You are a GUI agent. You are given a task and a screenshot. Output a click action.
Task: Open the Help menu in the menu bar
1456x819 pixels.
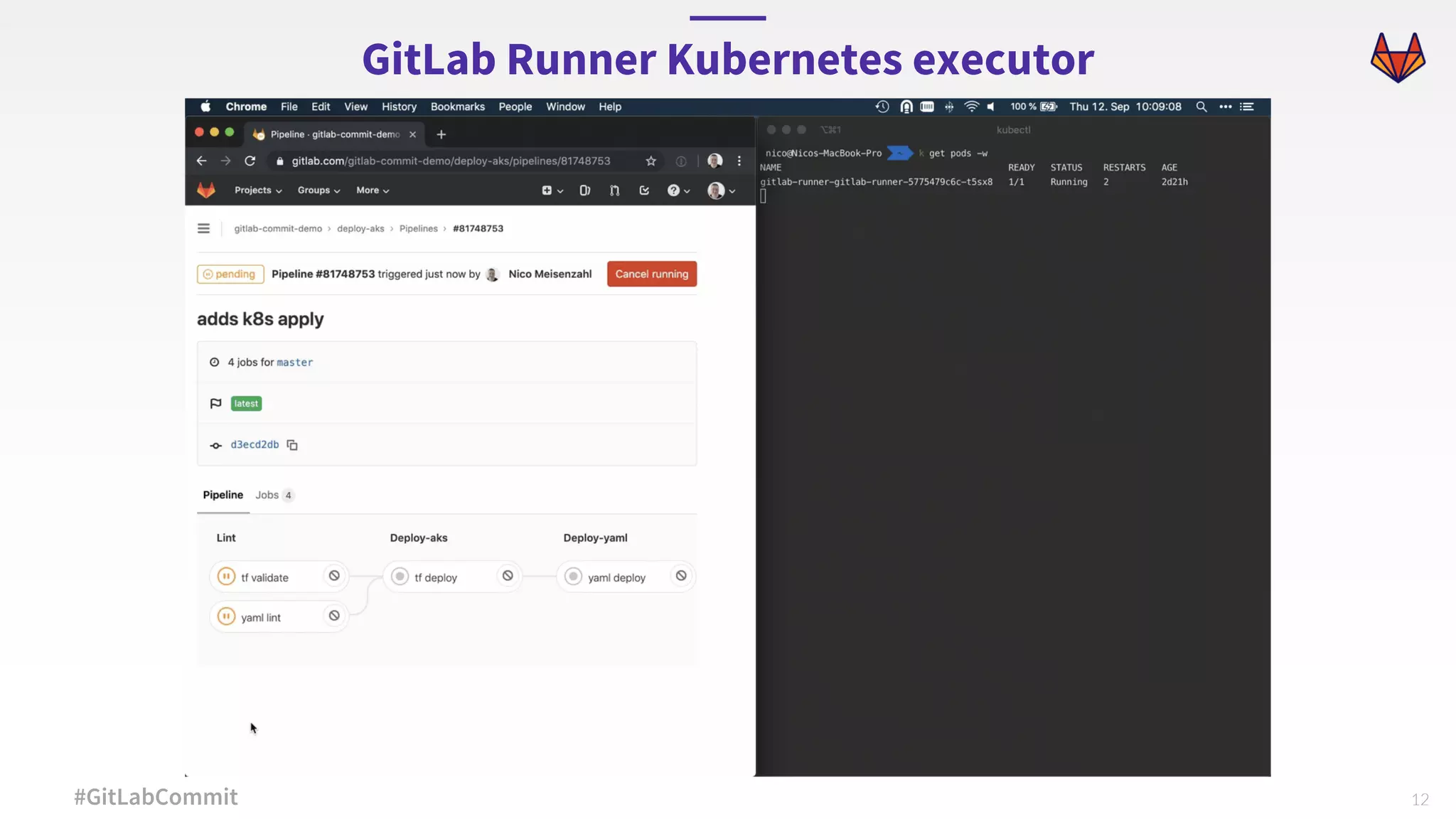610,107
